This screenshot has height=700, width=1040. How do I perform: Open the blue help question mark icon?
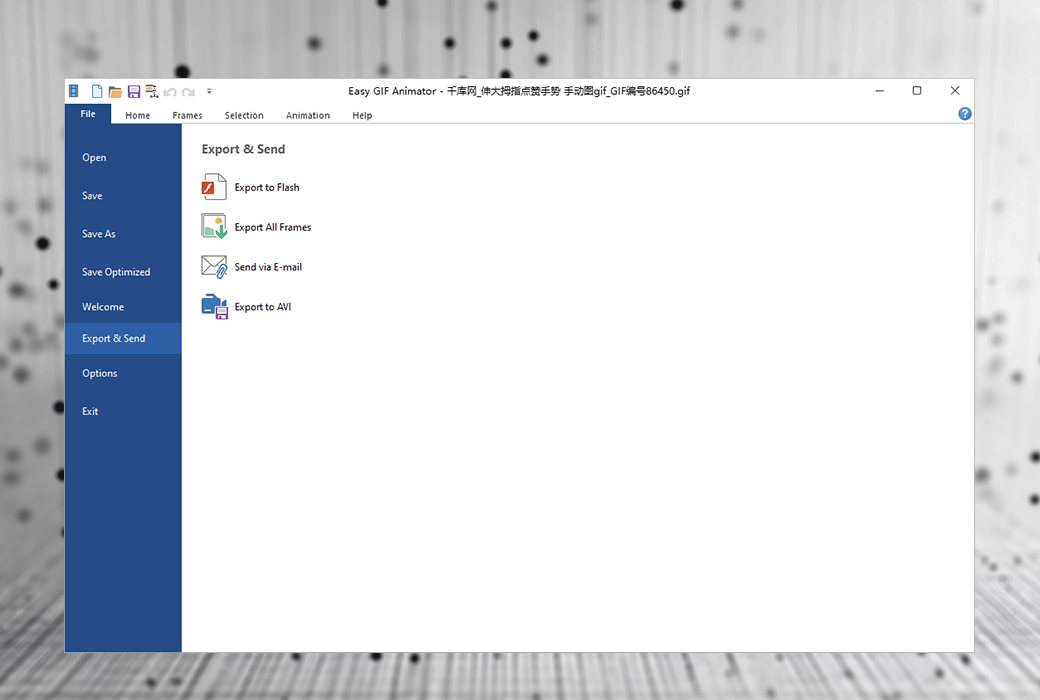click(x=965, y=114)
